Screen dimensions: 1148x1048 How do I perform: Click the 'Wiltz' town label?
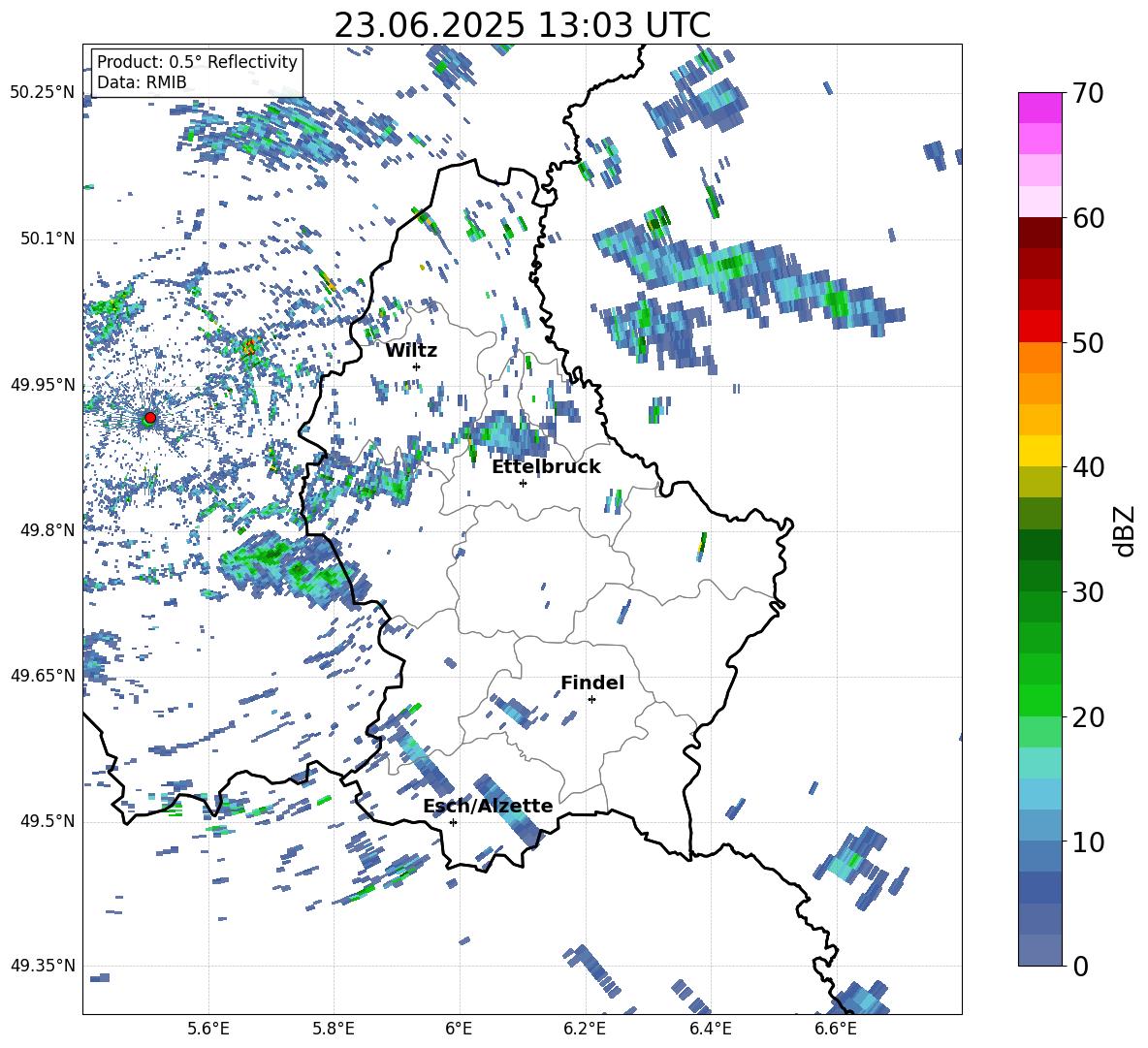[411, 351]
